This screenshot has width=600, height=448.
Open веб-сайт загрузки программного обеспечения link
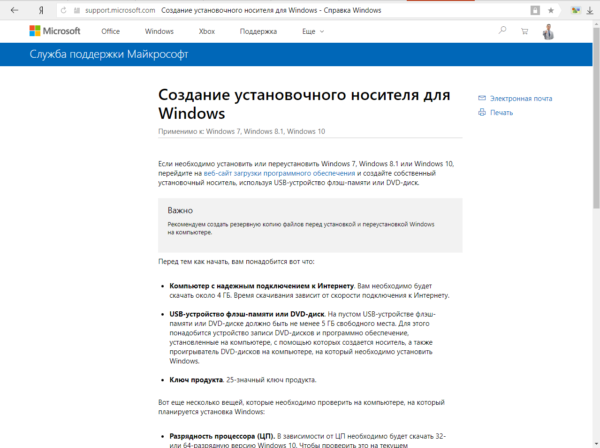click(279, 173)
